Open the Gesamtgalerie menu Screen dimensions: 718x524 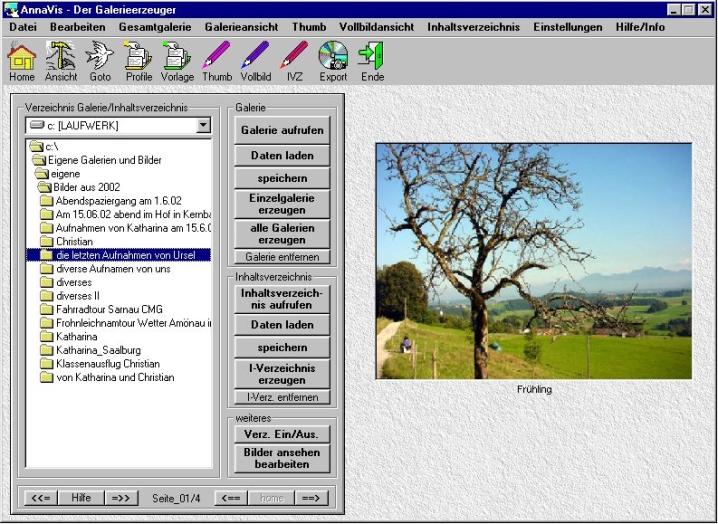click(x=152, y=27)
